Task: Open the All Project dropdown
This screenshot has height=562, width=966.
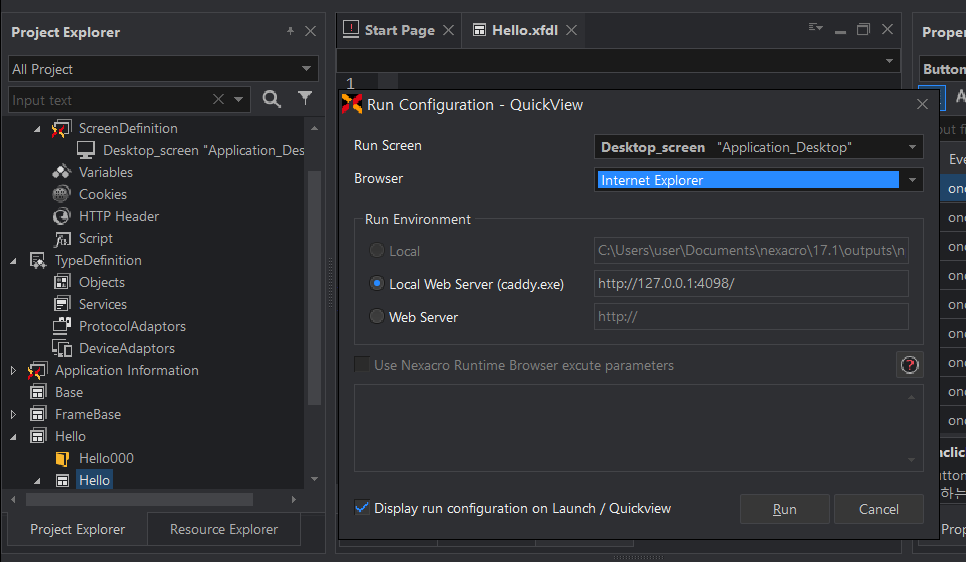Action: tap(306, 68)
